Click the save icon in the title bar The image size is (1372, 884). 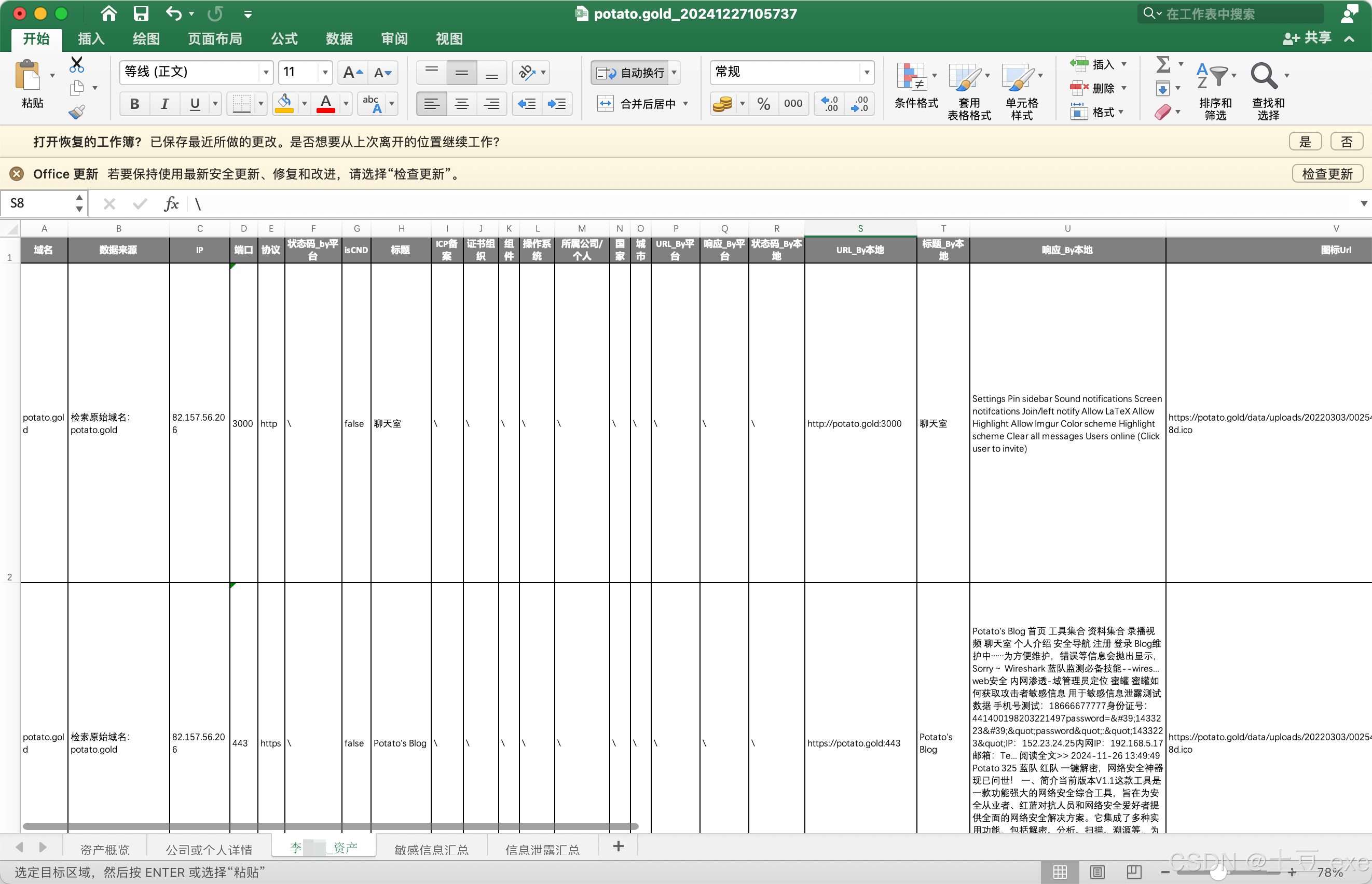141,13
